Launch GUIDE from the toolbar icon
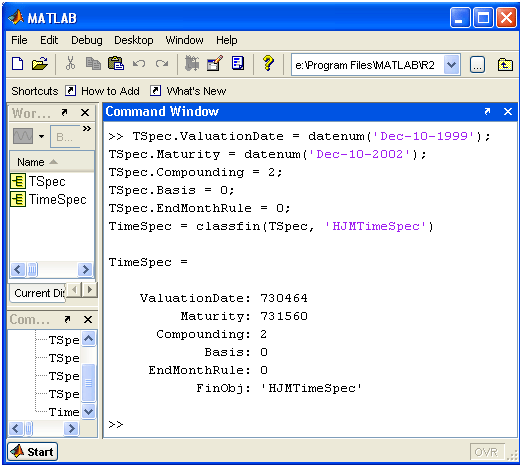This screenshot has width=522, height=467. coord(215,63)
